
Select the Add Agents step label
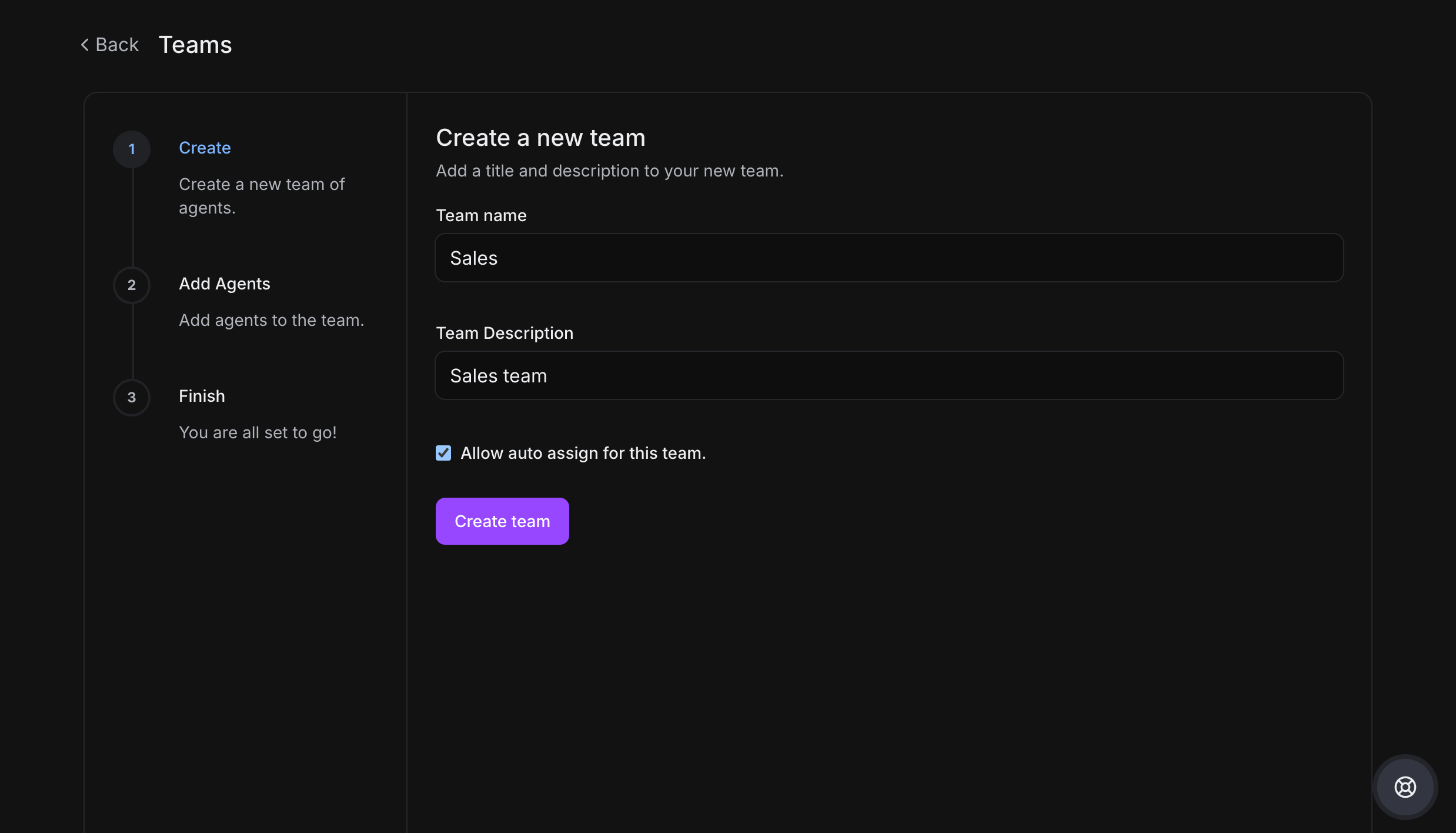click(224, 284)
